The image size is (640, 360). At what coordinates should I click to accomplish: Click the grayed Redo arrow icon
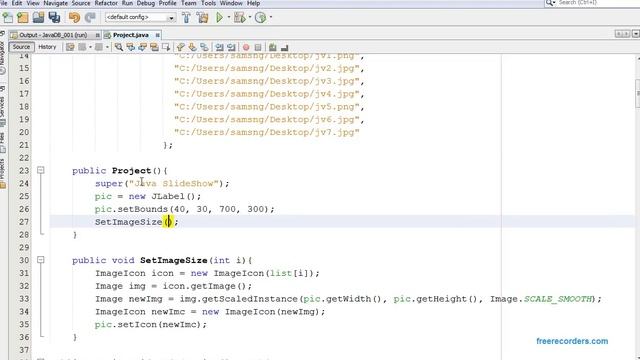click(x=90, y=18)
